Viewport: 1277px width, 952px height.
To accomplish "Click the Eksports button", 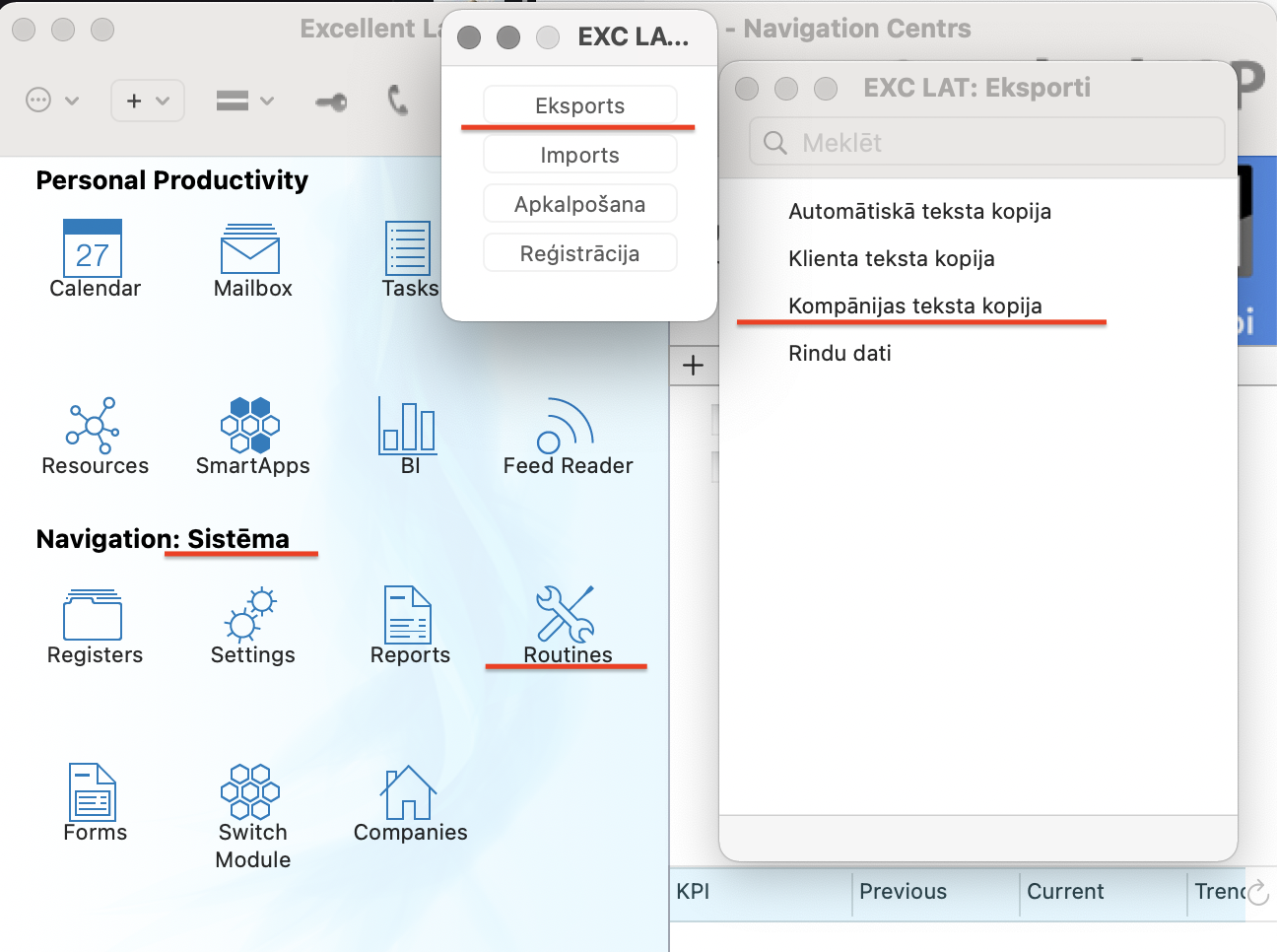I will (x=579, y=105).
